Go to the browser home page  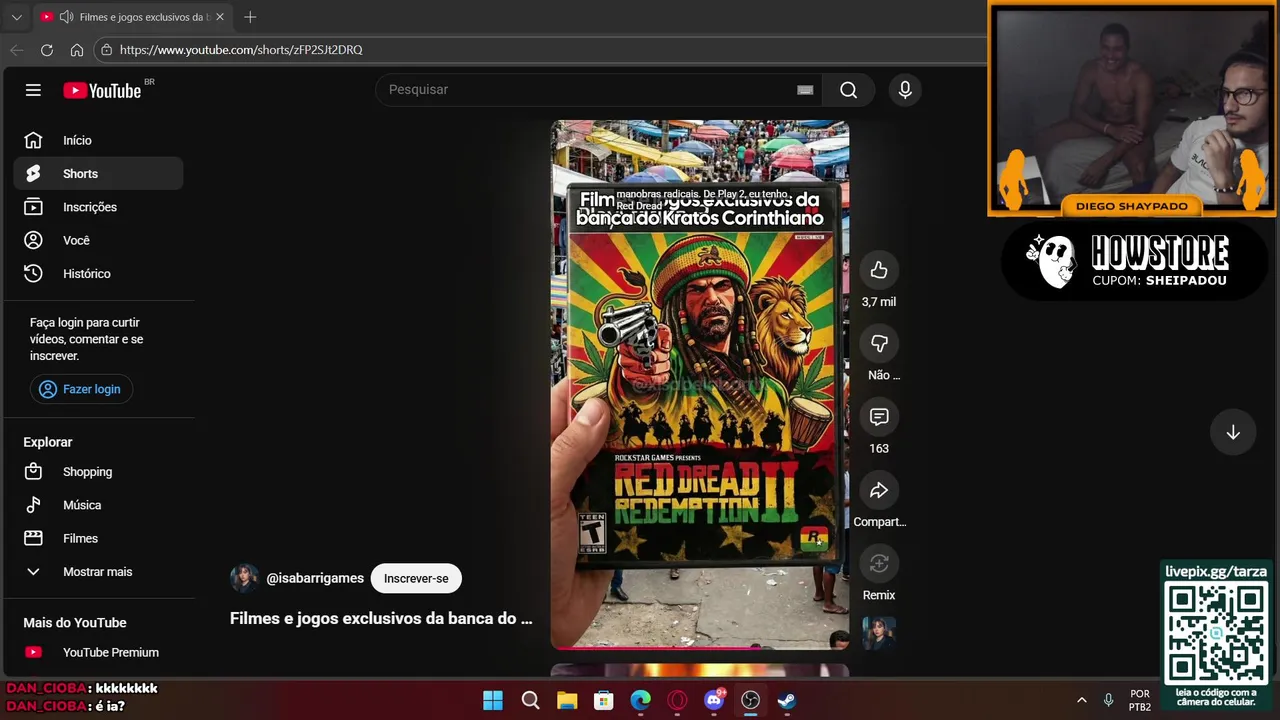click(77, 50)
